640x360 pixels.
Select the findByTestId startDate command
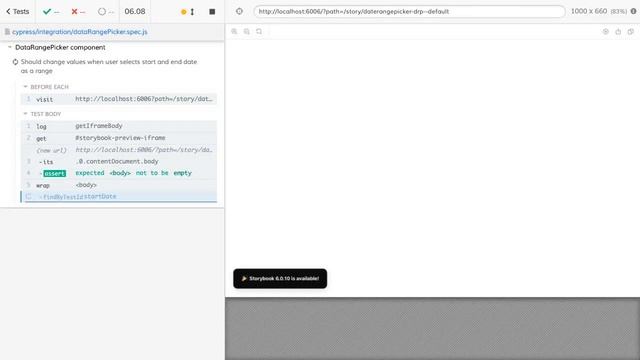pyautogui.click(x=119, y=196)
